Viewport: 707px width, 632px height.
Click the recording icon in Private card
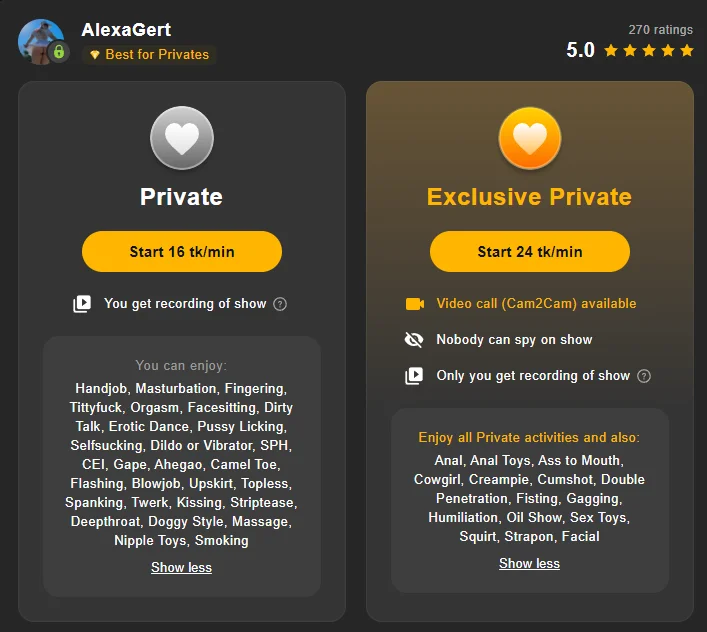click(82, 304)
